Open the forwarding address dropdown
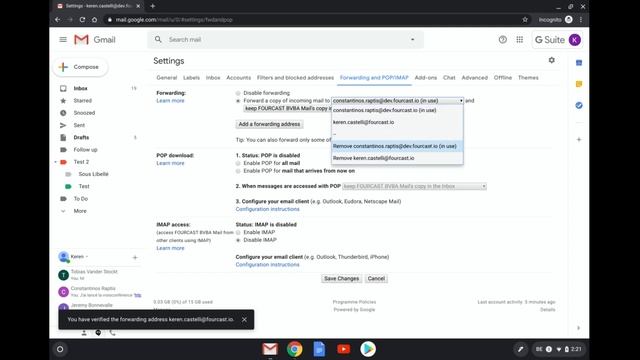This screenshot has height=360, width=640. click(398, 100)
